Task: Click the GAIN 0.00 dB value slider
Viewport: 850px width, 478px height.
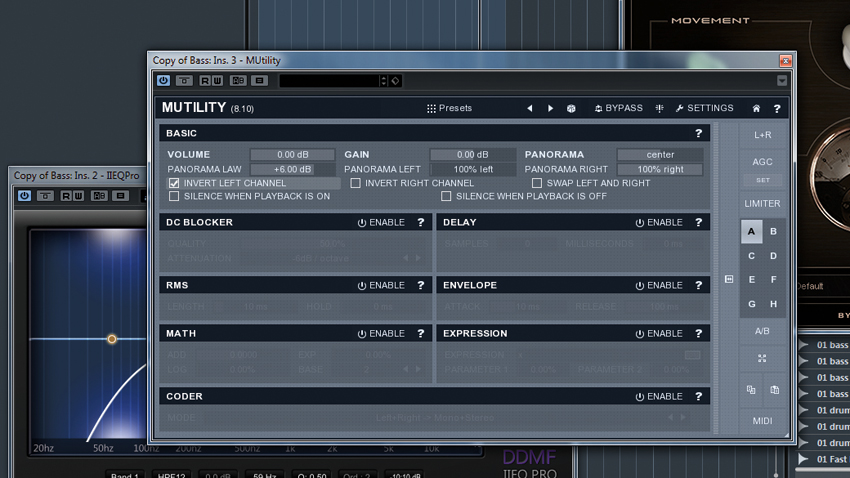Action: pyautogui.click(x=473, y=154)
